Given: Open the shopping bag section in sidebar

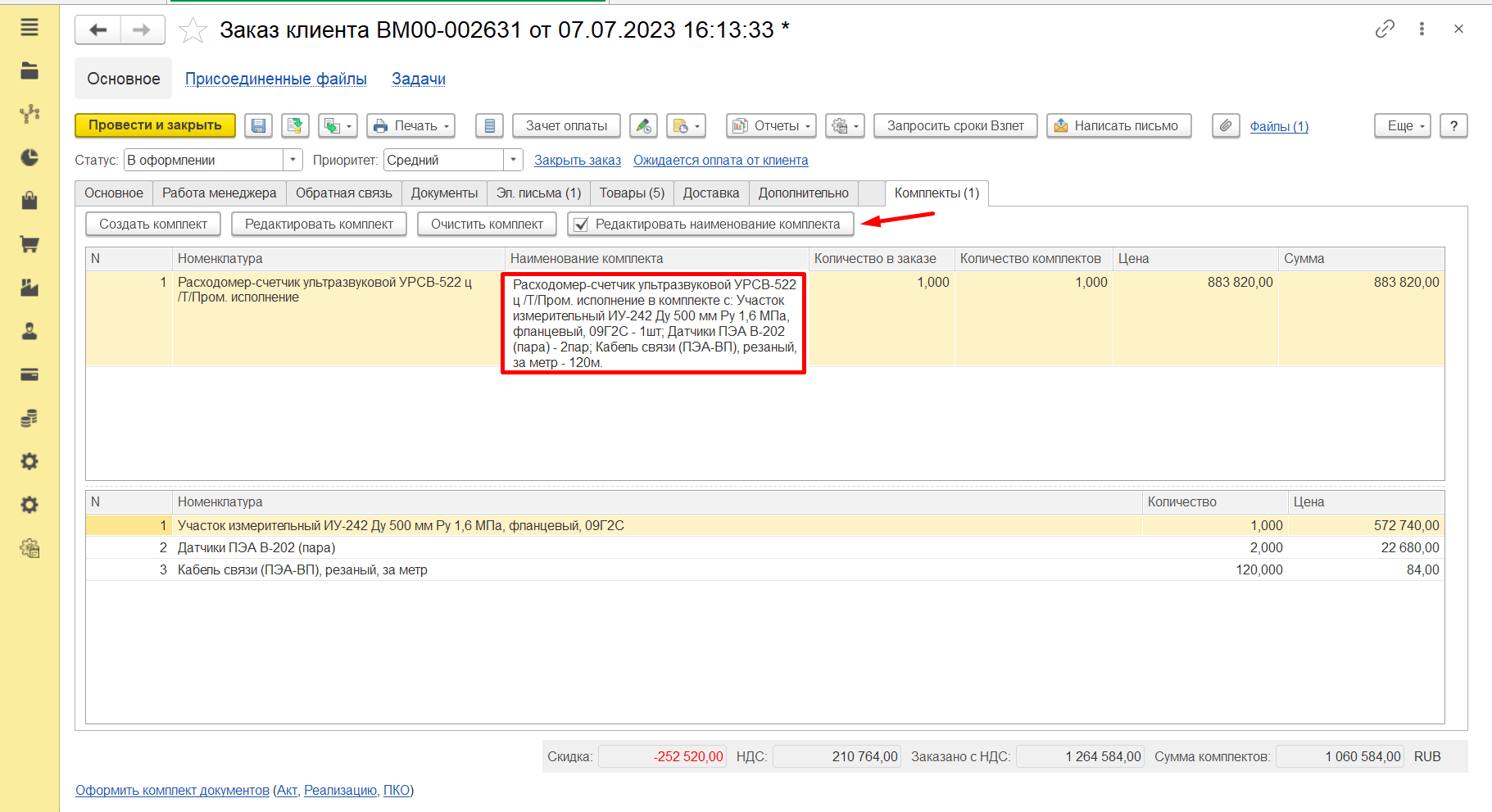Looking at the screenshot, I should [29, 201].
